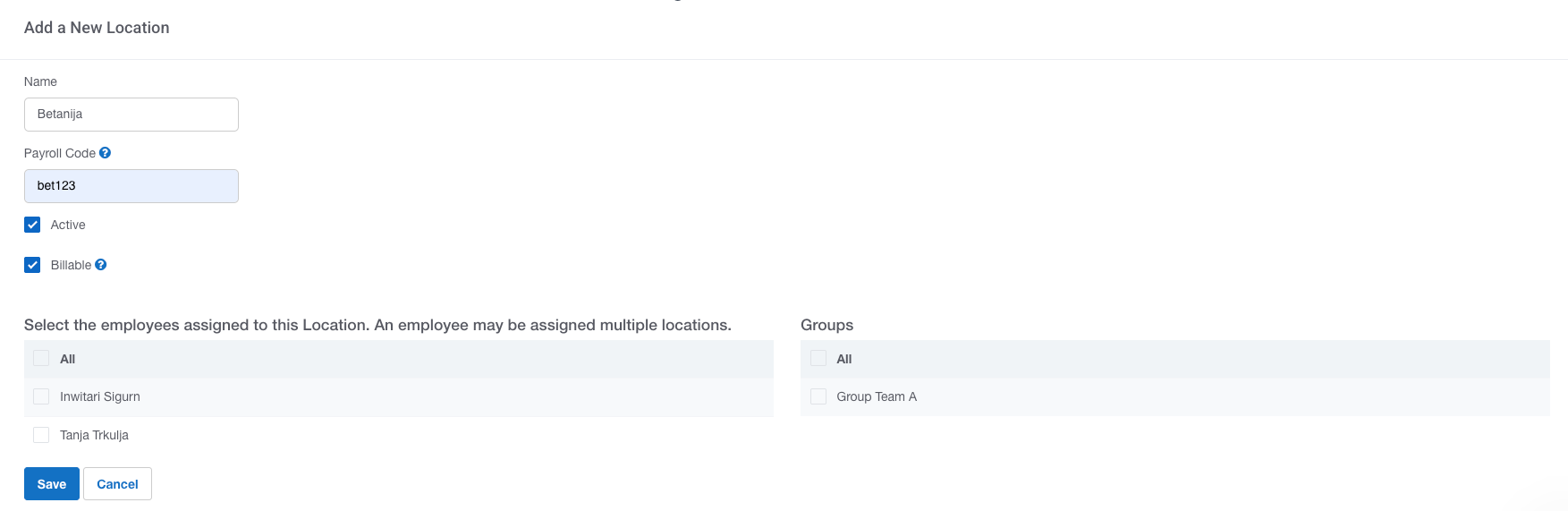1568x511 pixels.
Task: Check the All checkbox under Groups
Action: click(818, 359)
